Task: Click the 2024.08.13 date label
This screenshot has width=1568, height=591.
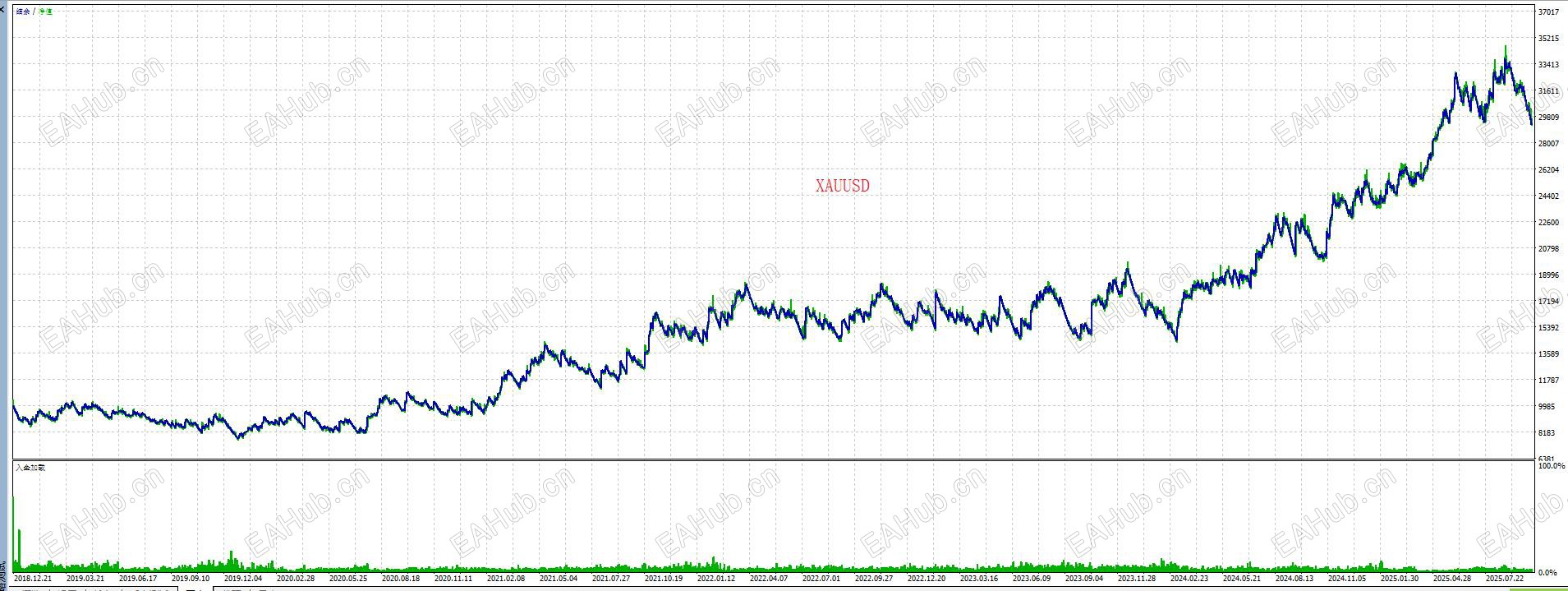Action: pyautogui.click(x=1294, y=579)
